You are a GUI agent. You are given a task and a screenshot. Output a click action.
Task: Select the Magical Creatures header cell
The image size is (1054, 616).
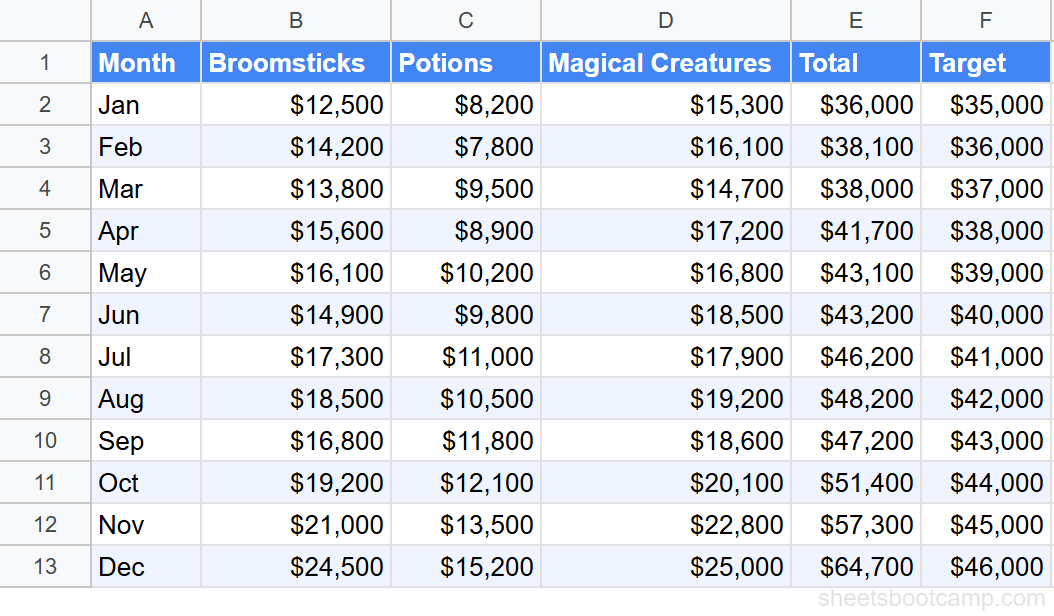tap(666, 63)
